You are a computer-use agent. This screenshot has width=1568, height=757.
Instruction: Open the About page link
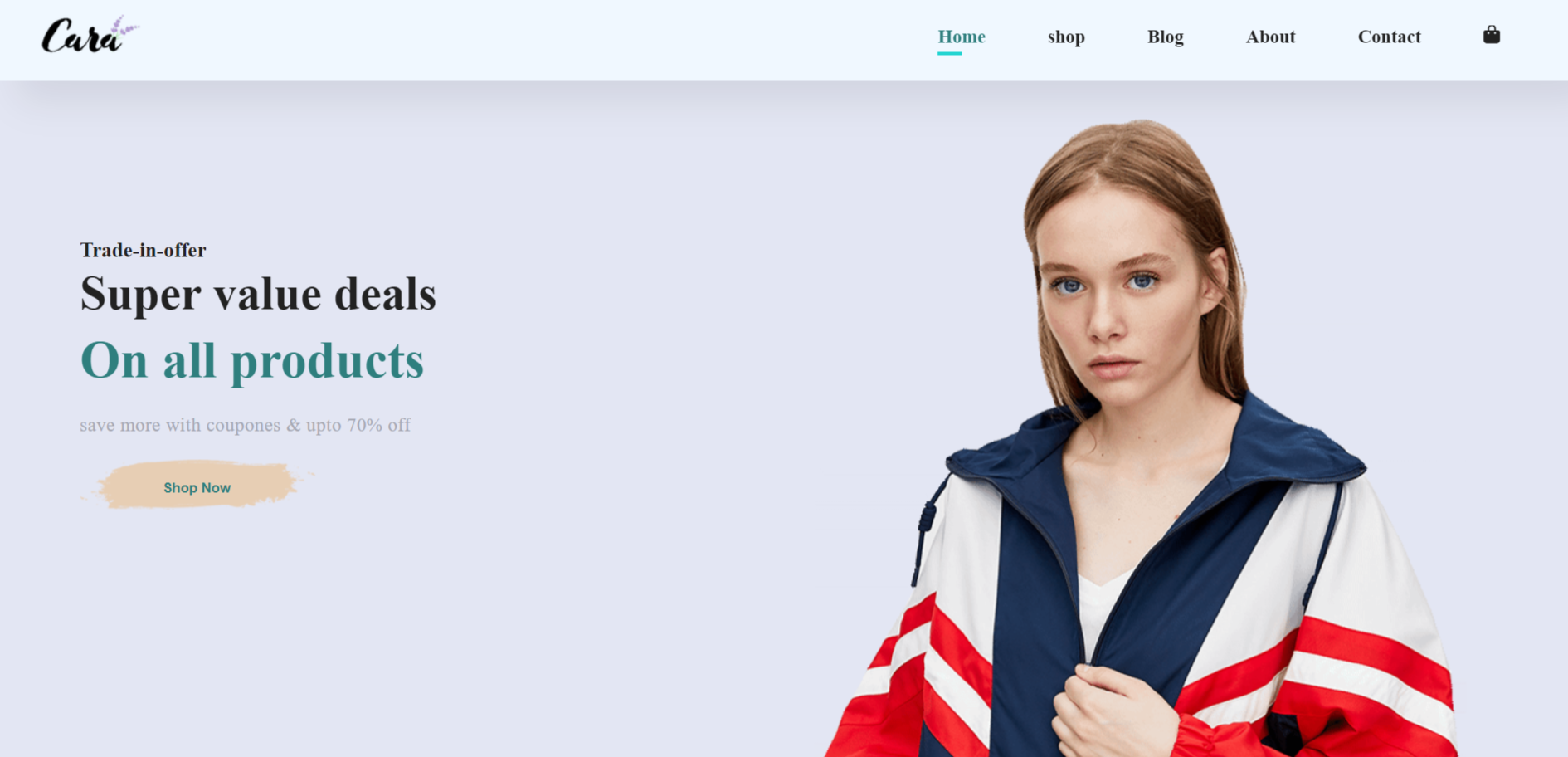[1270, 37]
